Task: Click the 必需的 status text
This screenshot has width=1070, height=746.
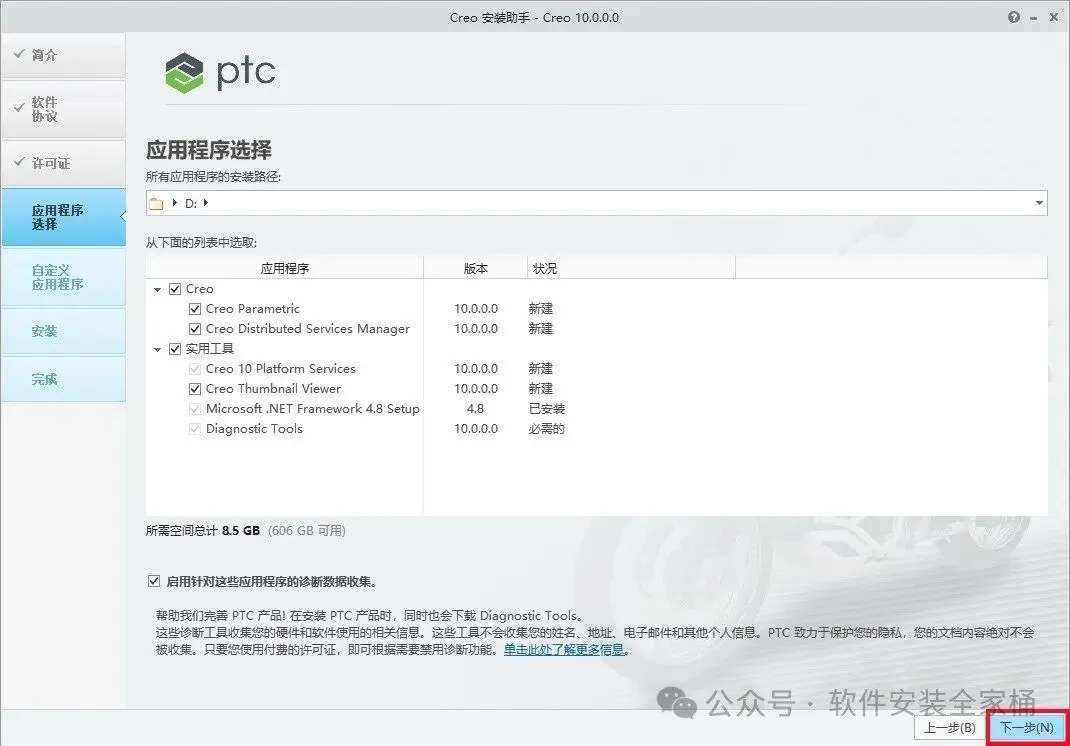Action: (547, 429)
